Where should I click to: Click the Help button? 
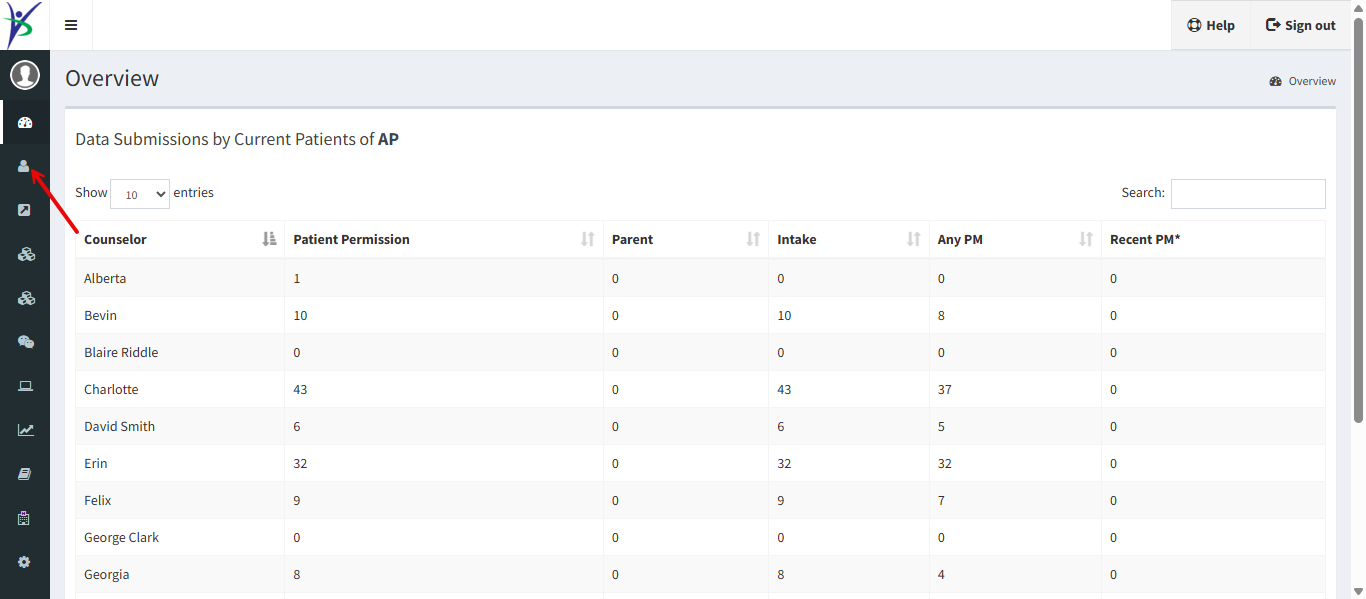pyautogui.click(x=1211, y=25)
